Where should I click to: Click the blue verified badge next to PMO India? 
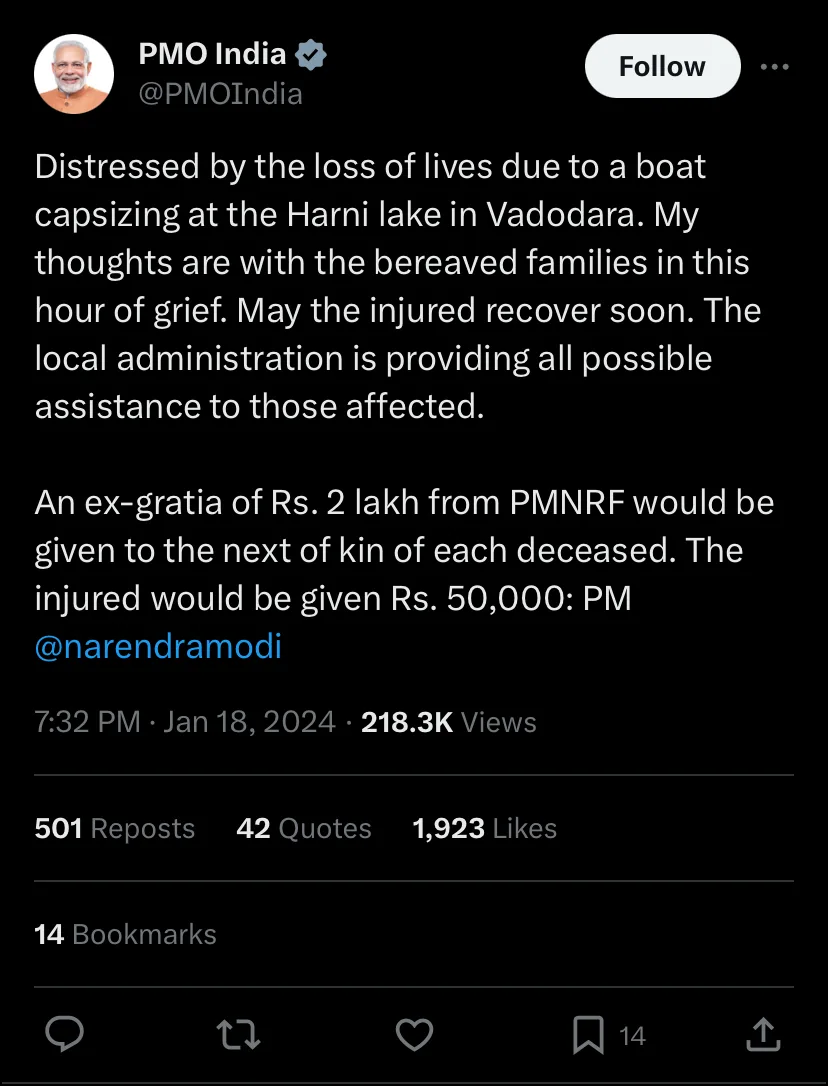point(311,55)
